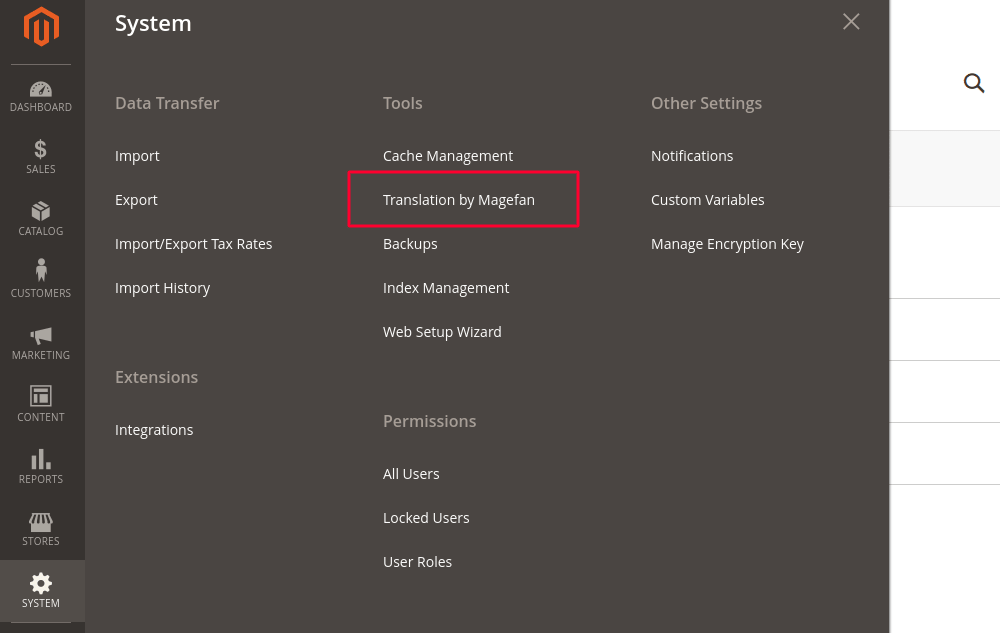Screen dimensions: 1000x633
Task: Open the Content layout icon
Action: tap(41, 397)
